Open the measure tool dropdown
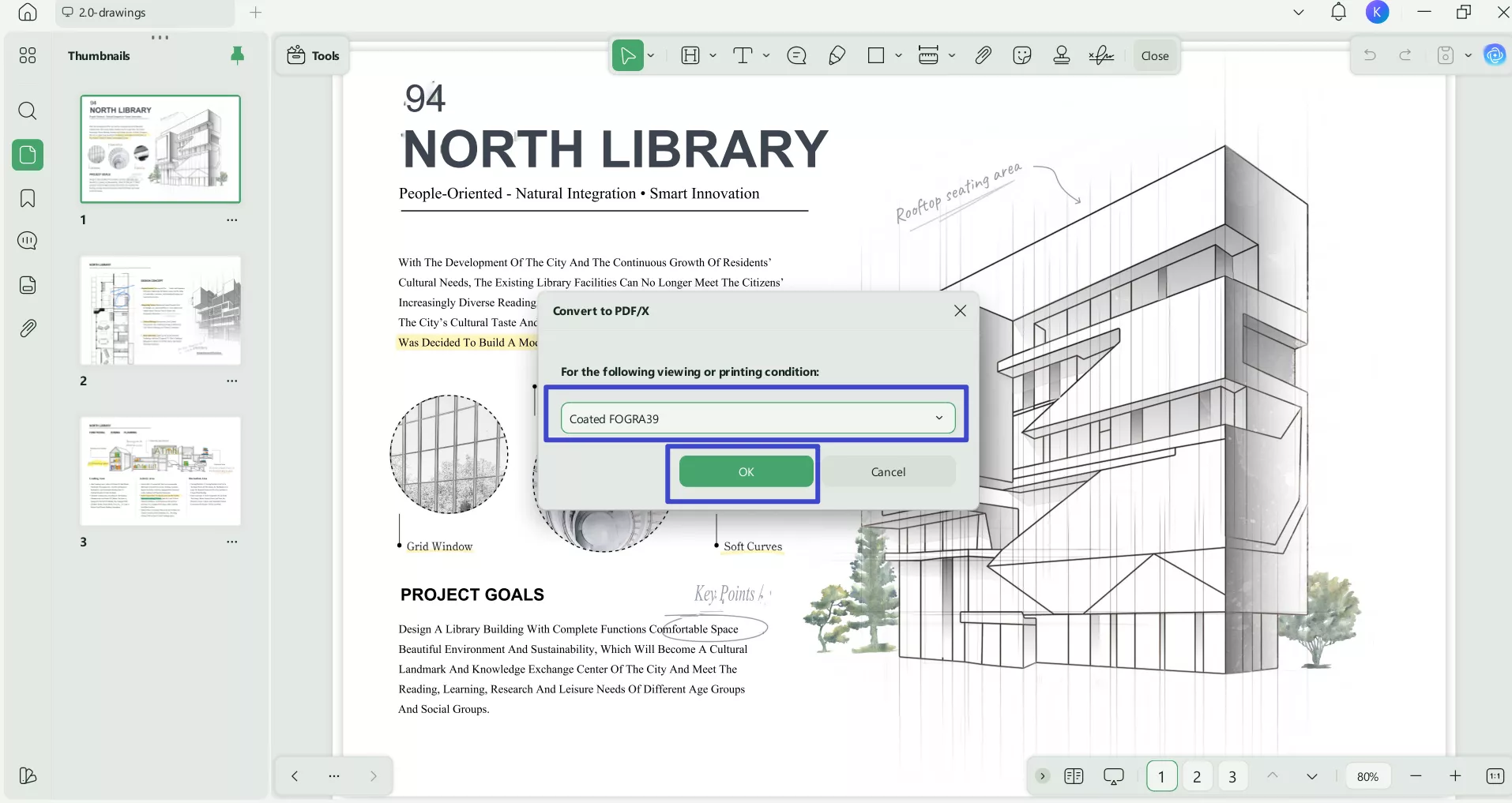This screenshot has width=1512, height=803. click(x=953, y=55)
